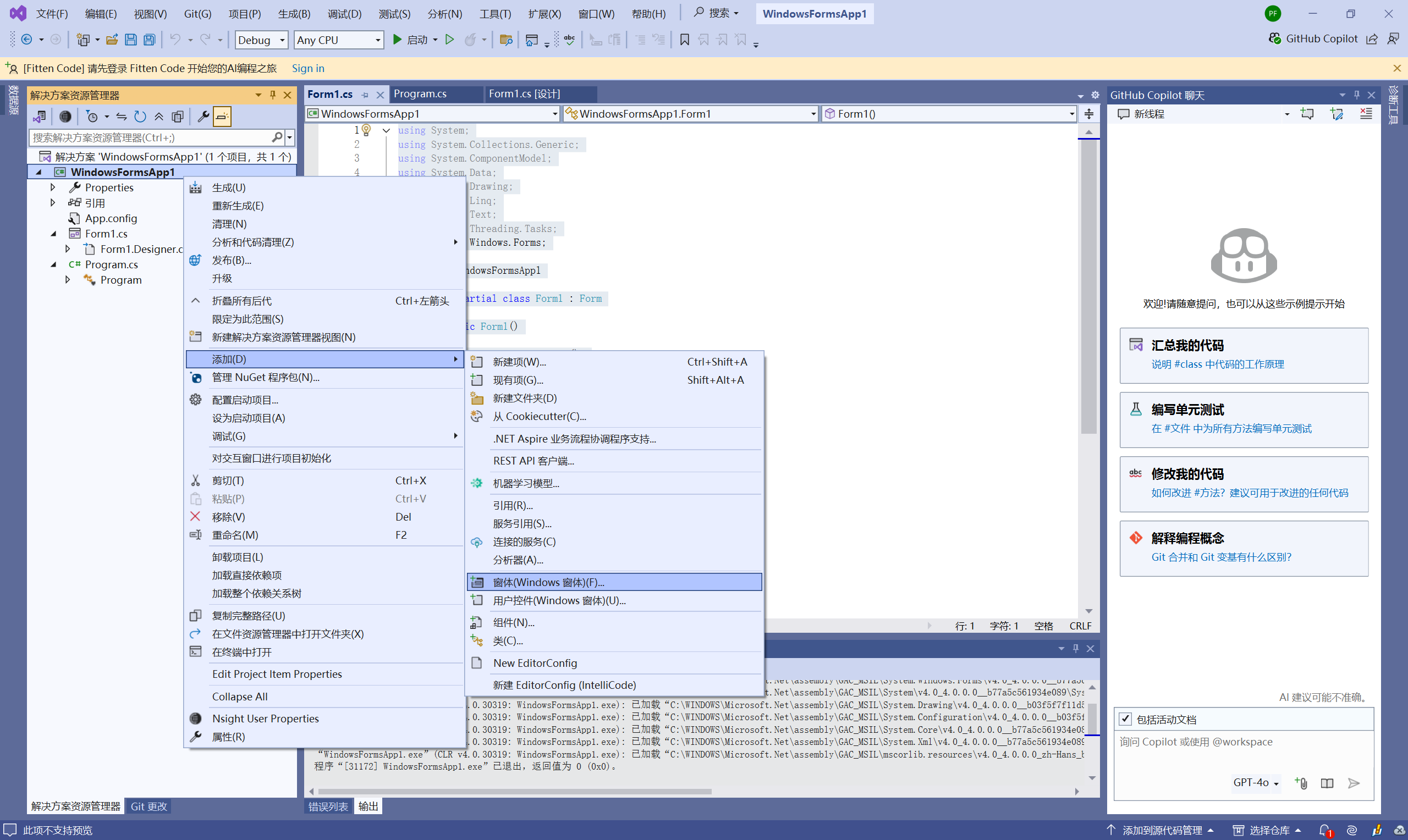Switch to Form1.cs [设计] tab
1408x840 pixels.
(x=524, y=94)
